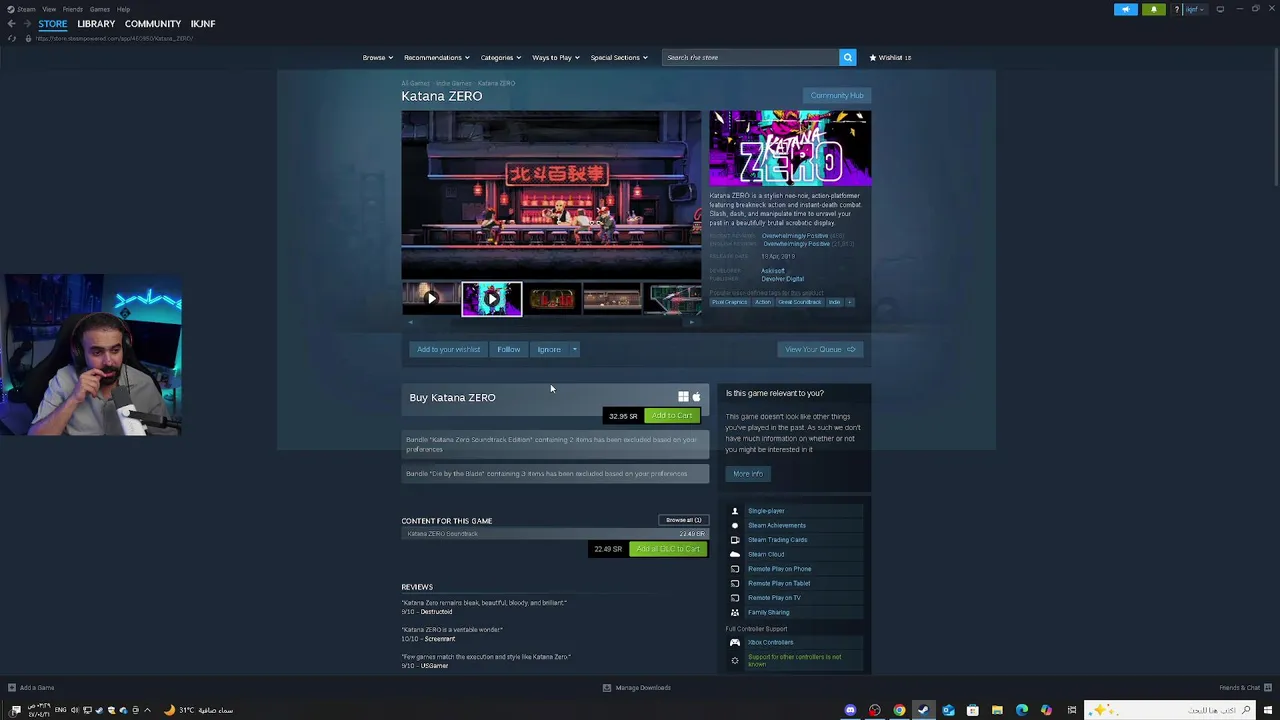Open Discord from the taskbar
The width and height of the screenshot is (1280, 720).
(x=850, y=710)
